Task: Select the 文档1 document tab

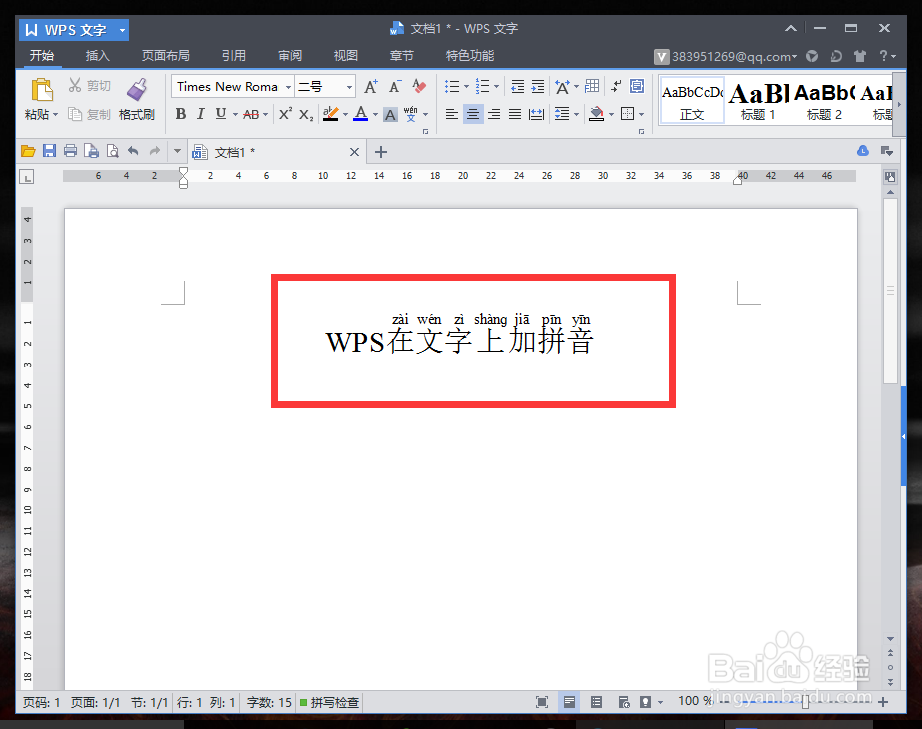Action: click(277, 152)
